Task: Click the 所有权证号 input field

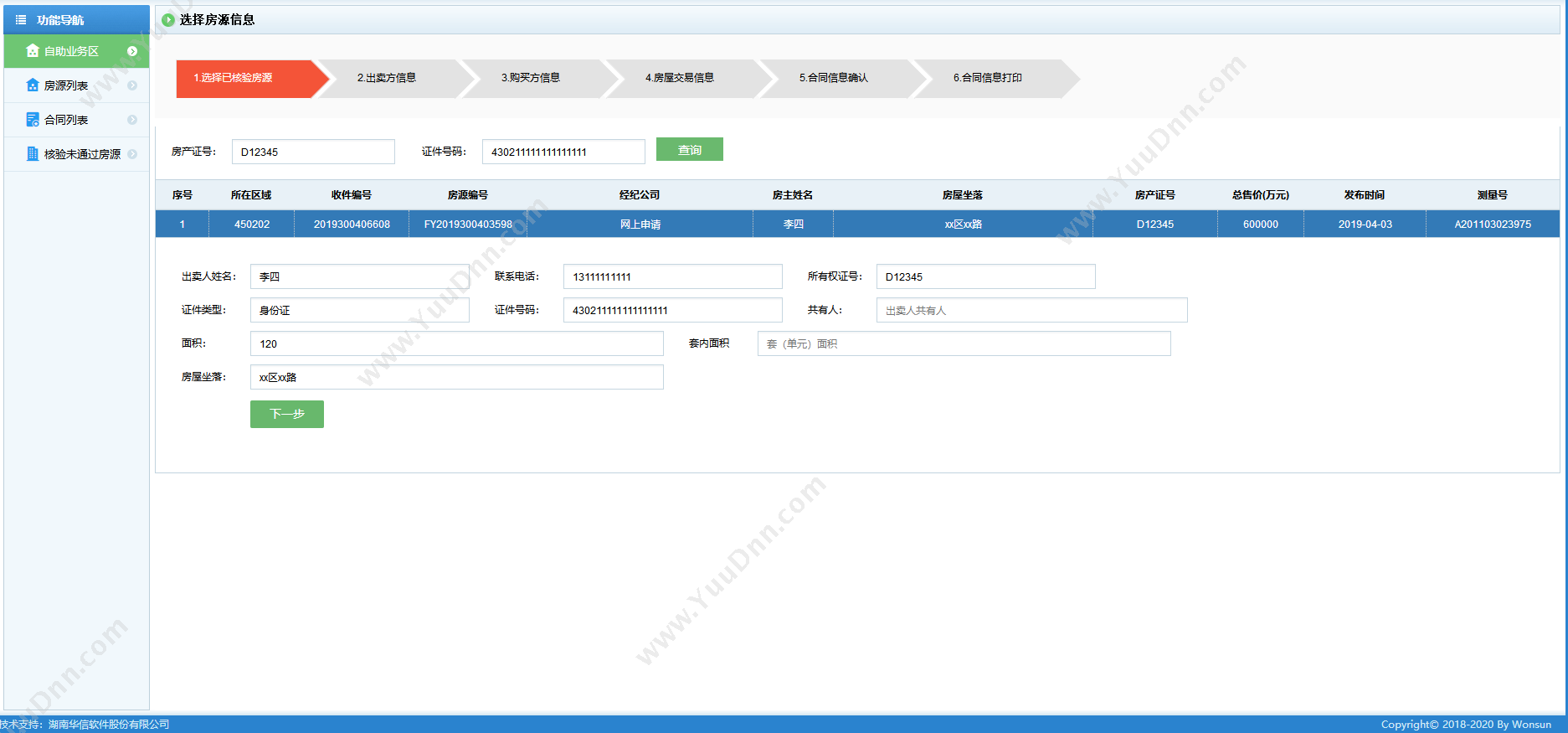Action: coord(986,276)
